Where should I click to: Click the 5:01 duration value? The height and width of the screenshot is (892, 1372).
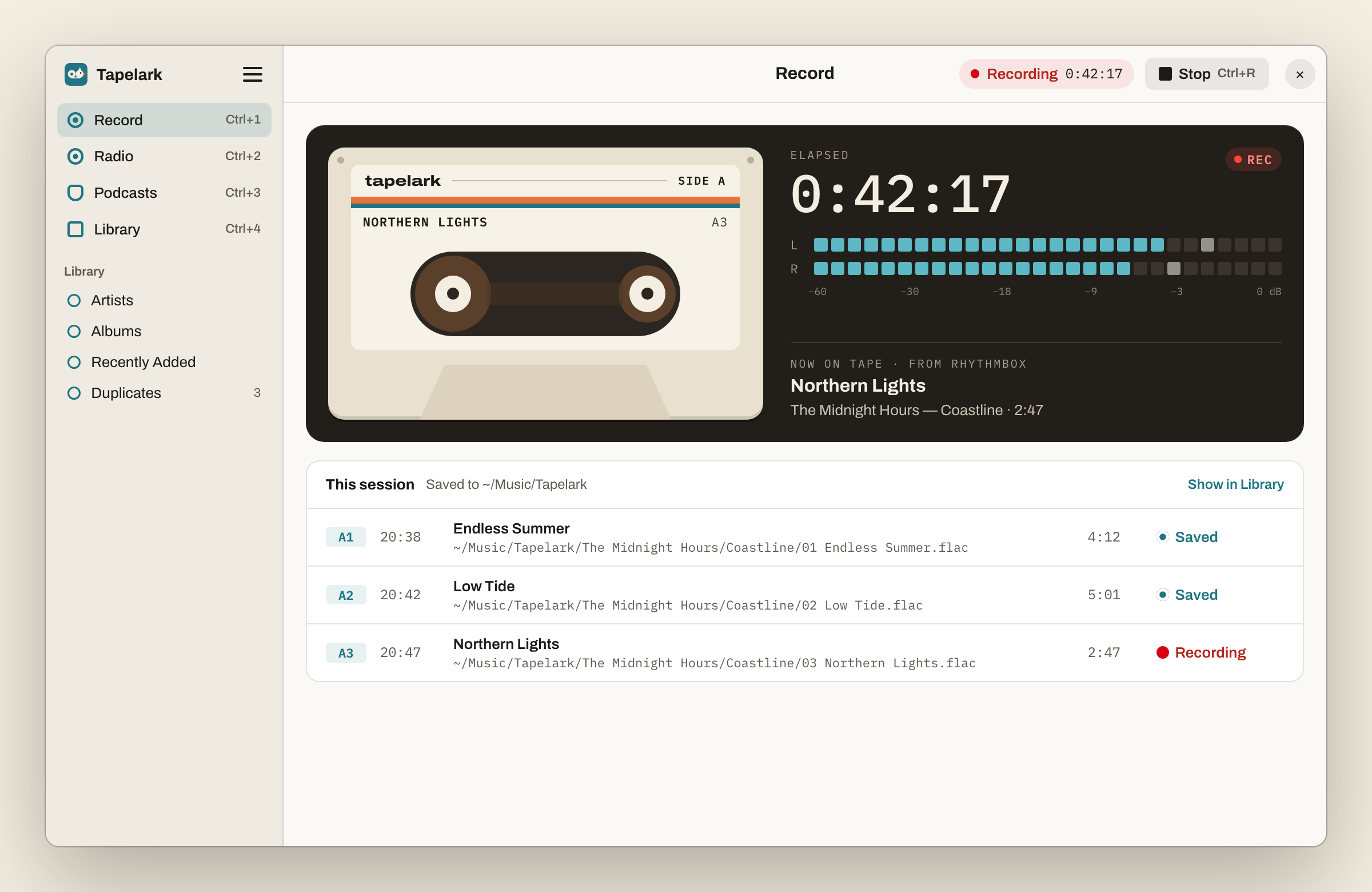click(x=1103, y=595)
